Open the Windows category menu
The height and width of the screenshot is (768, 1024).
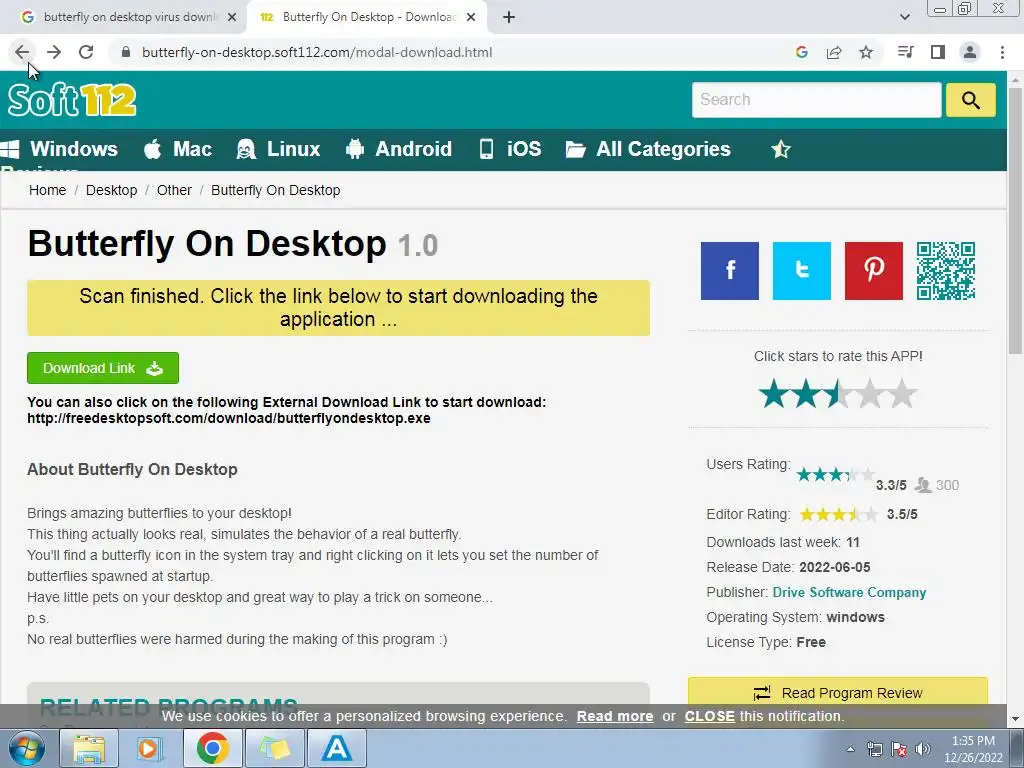59,149
